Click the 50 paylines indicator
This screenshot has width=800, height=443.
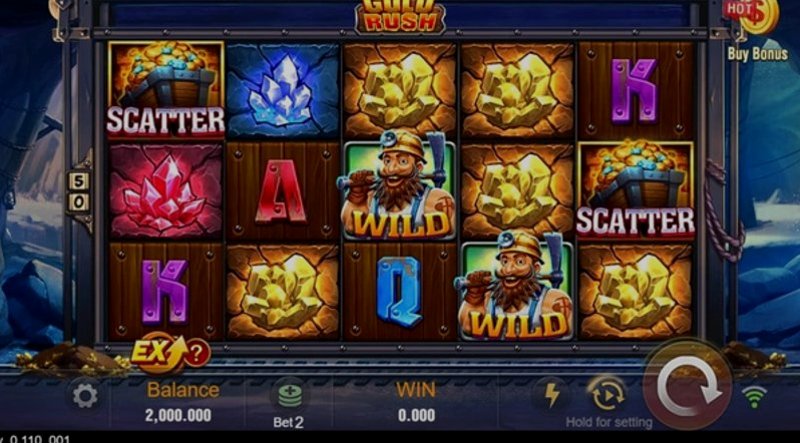pyautogui.click(x=79, y=191)
